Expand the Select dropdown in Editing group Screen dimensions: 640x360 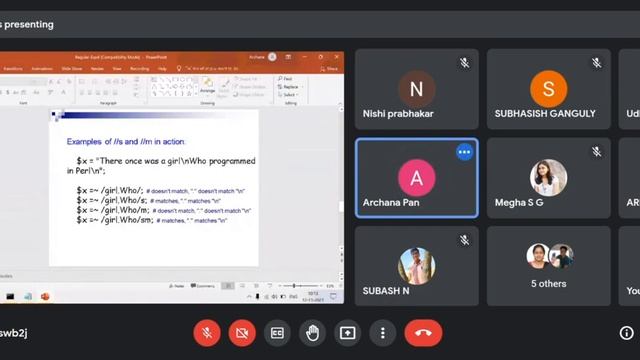pos(288,95)
